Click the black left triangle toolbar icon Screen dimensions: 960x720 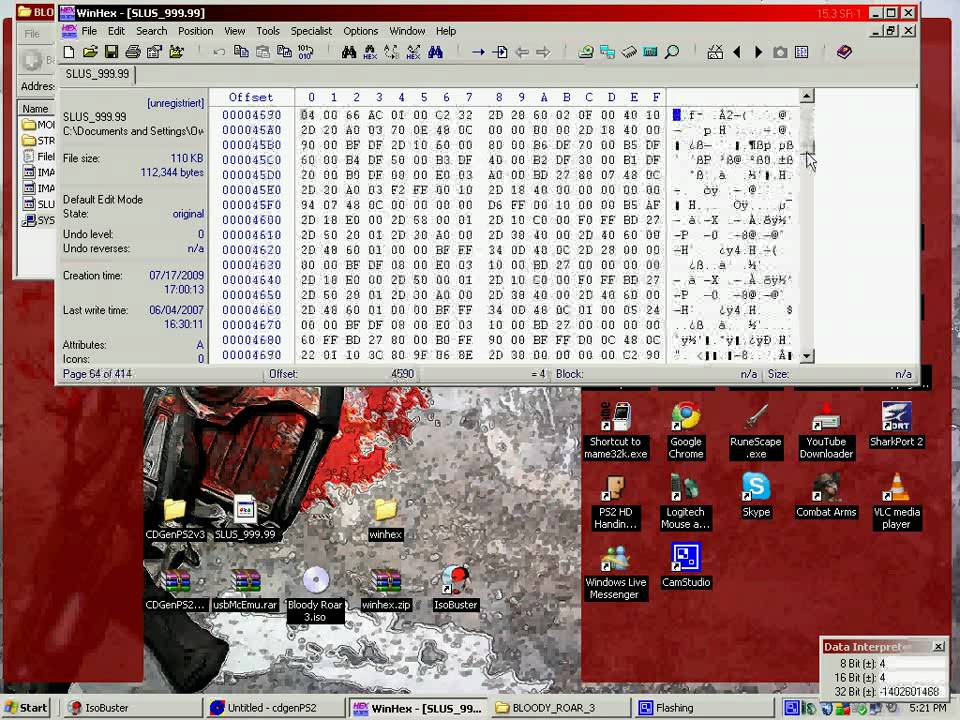(x=737, y=52)
